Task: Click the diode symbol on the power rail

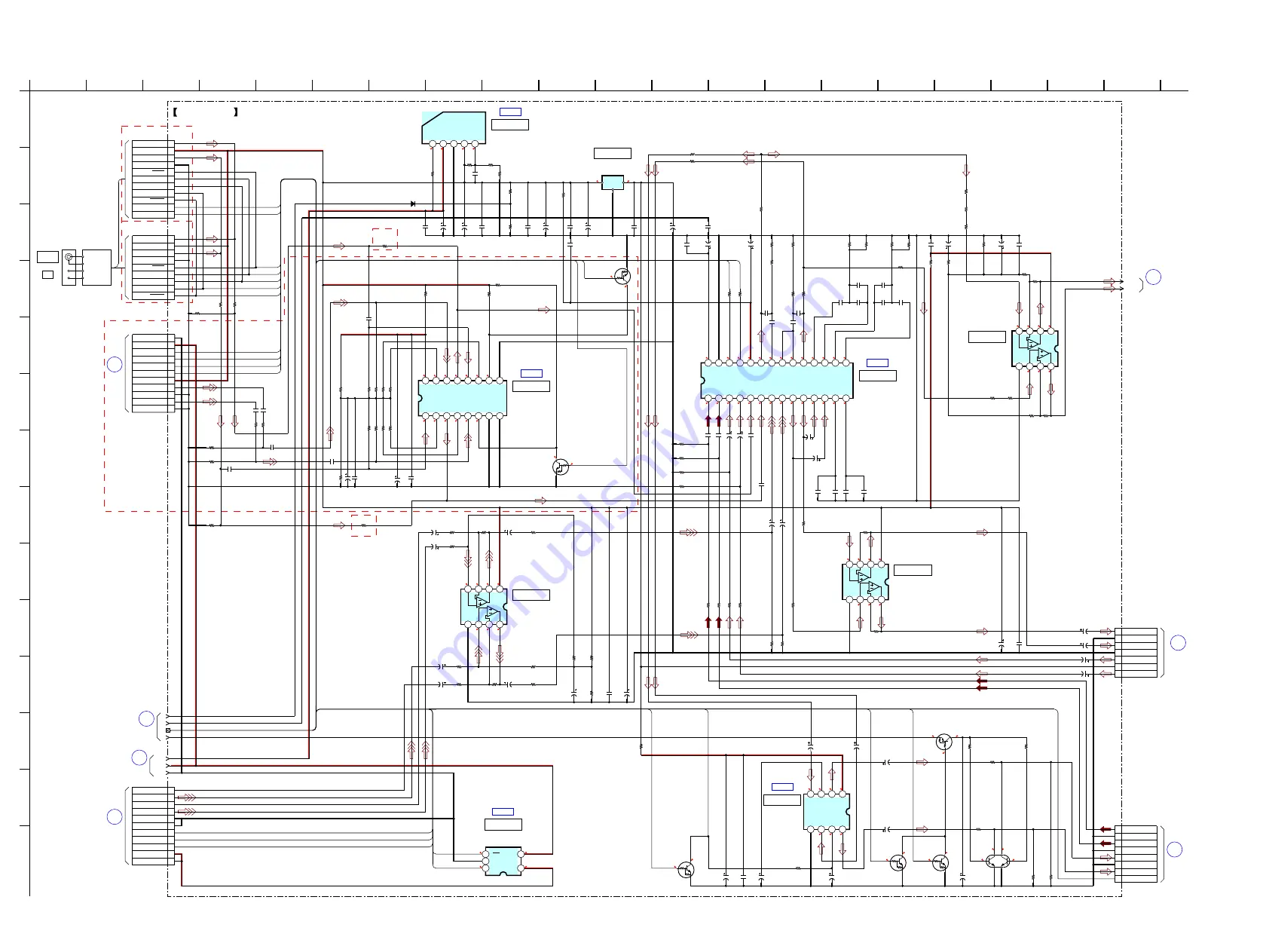Action: 413,204
